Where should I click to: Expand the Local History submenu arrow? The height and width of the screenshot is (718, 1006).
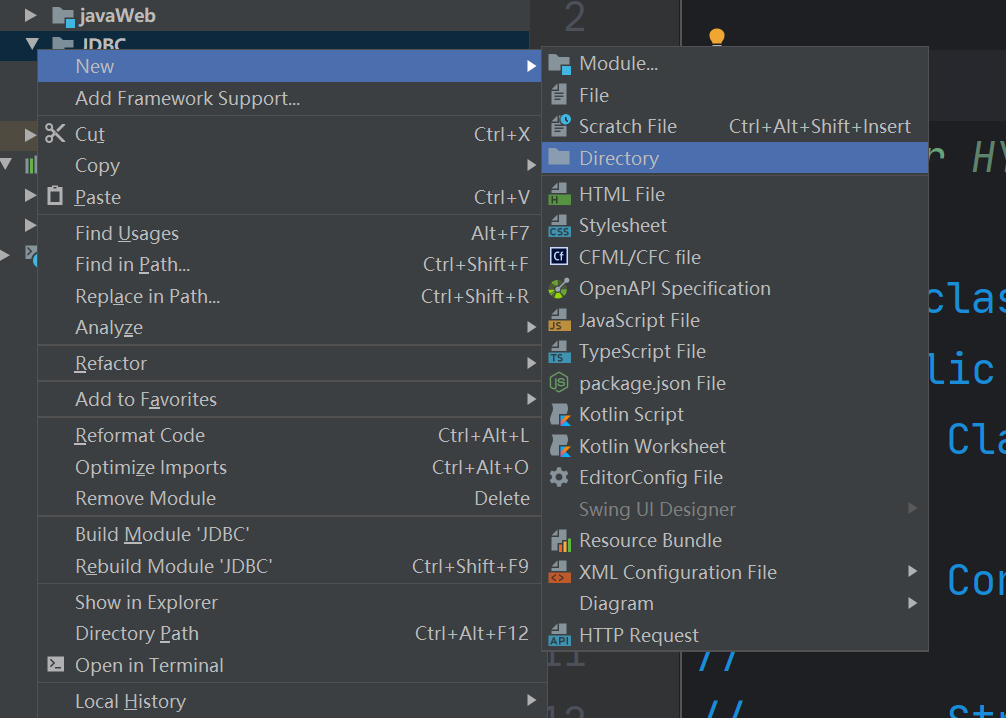[531, 701]
